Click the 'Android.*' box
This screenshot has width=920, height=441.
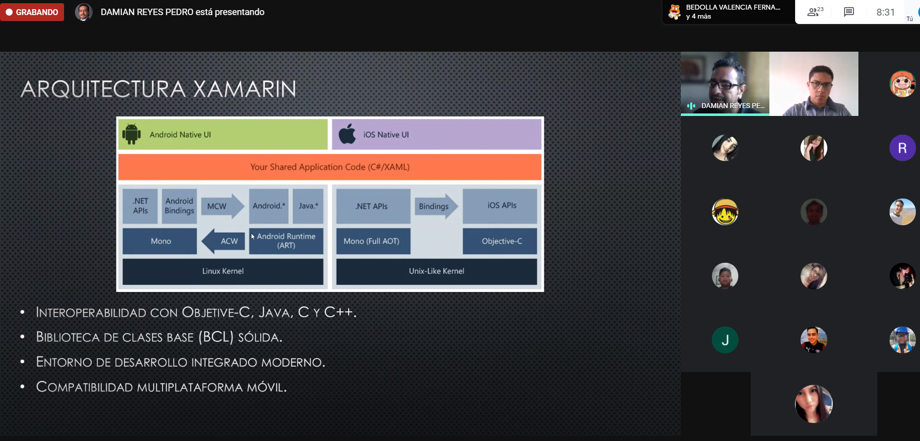click(269, 206)
